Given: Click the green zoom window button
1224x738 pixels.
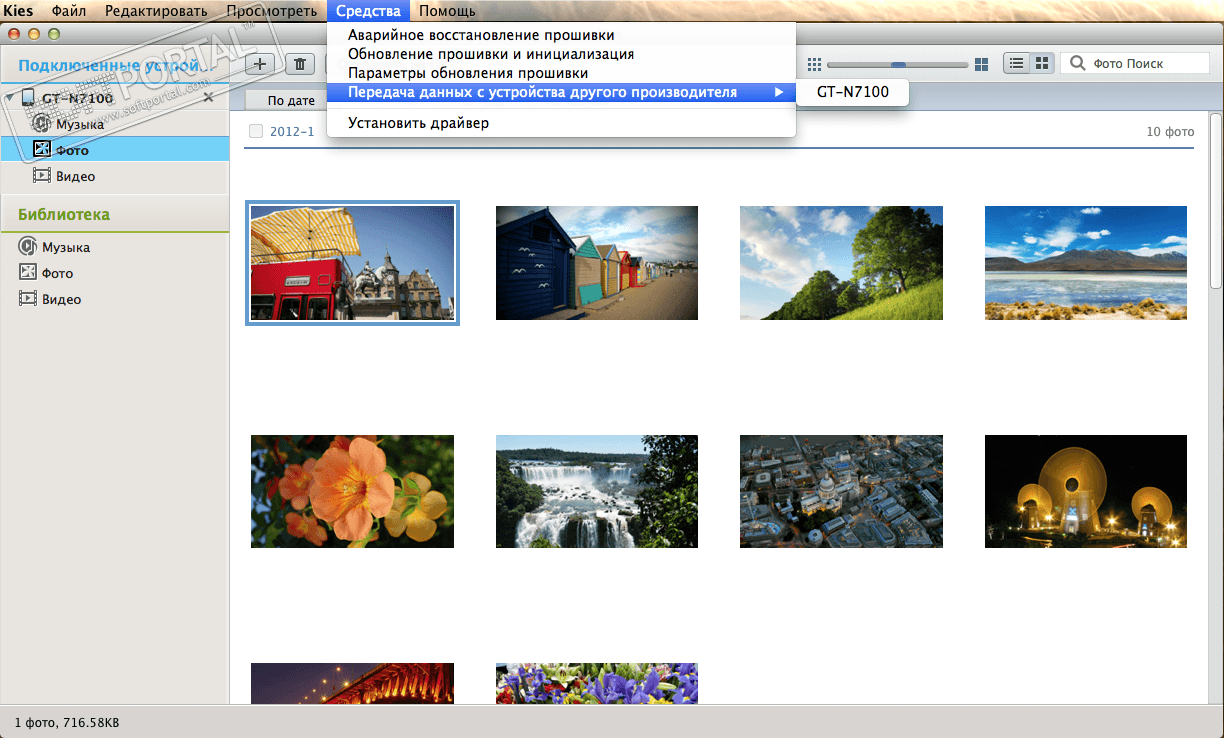Looking at the screenshot, I should coord(52,33).
